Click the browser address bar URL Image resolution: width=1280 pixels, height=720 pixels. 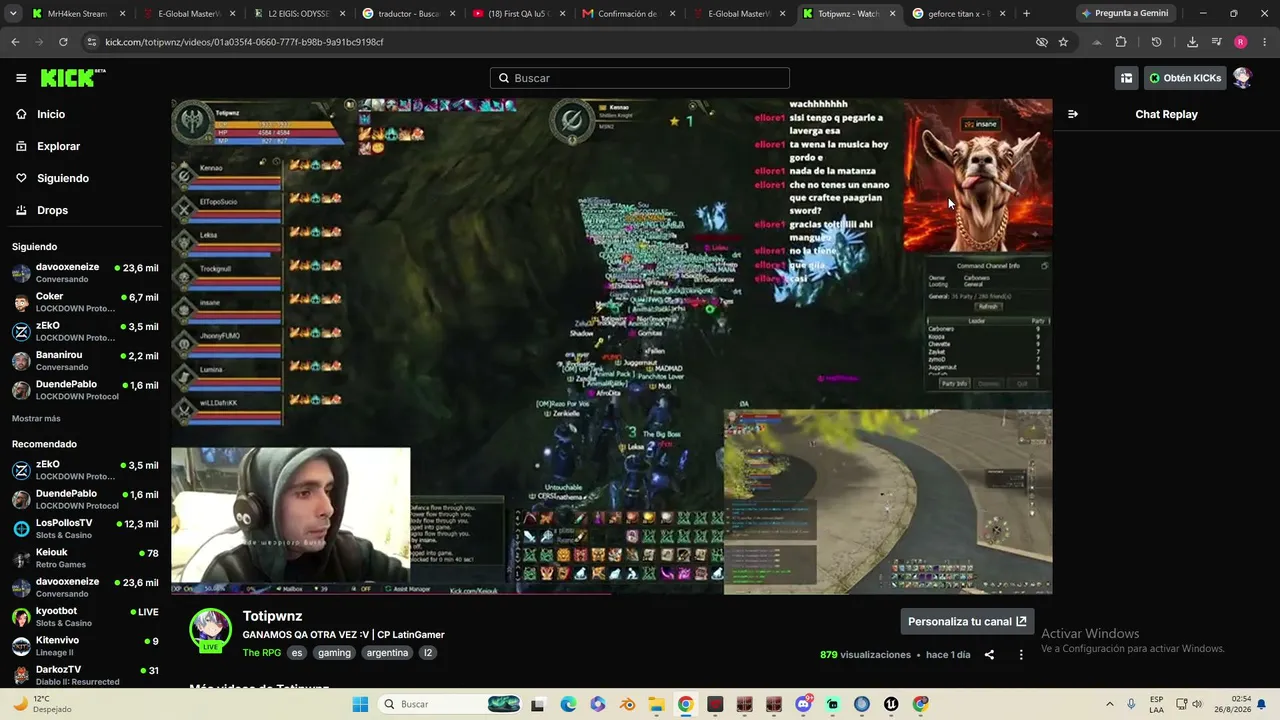pos(245,42)
